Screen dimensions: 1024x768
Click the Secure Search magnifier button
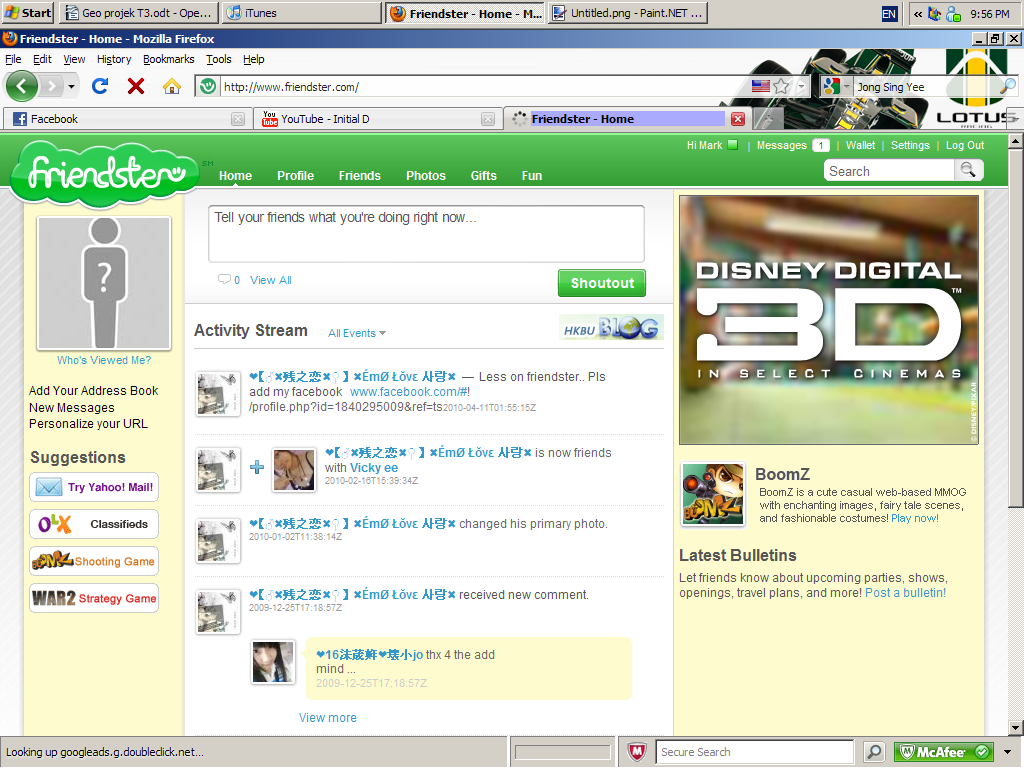click(x=874, y=752)
